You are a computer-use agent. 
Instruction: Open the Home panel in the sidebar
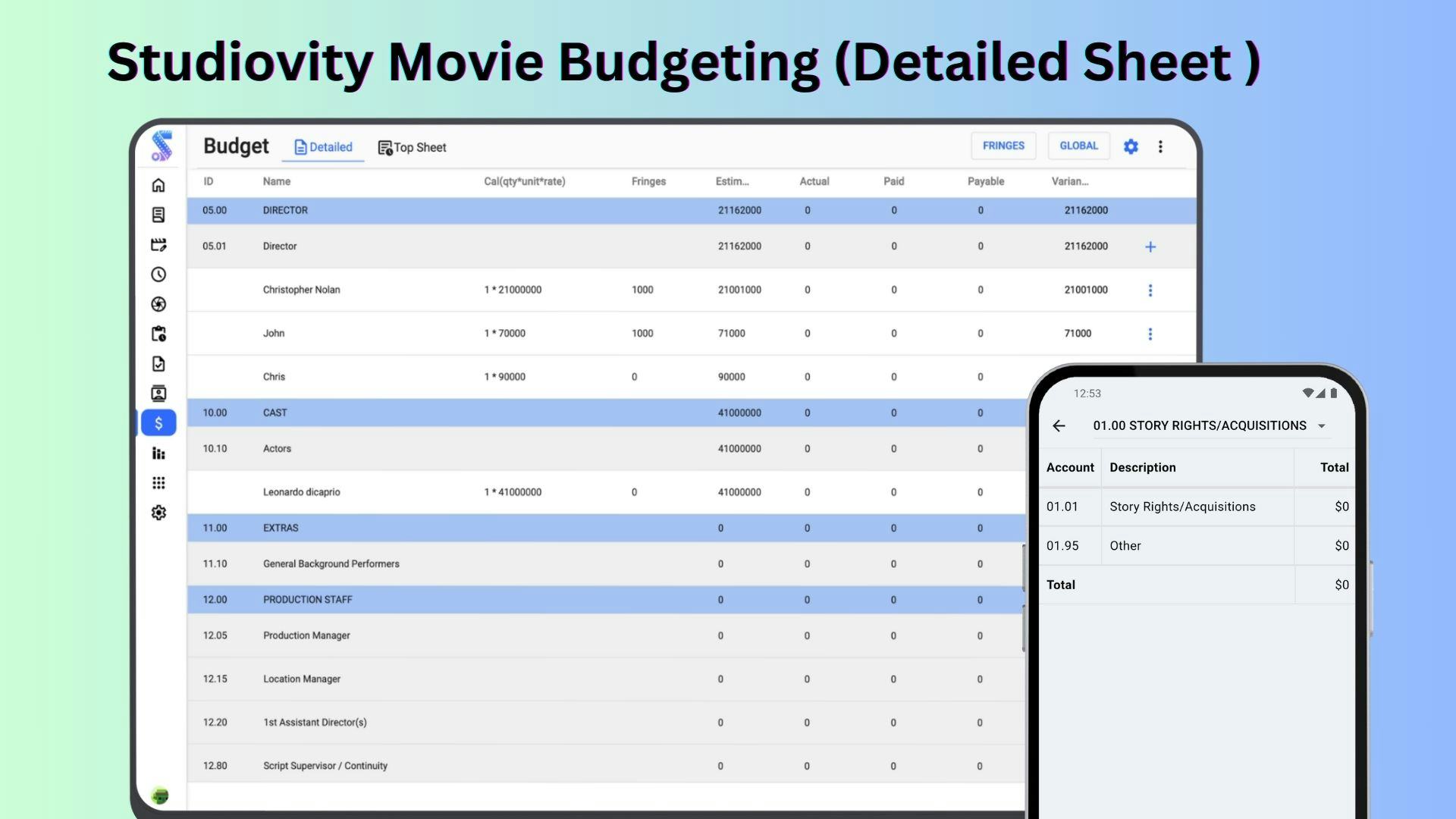coord(158,184)
